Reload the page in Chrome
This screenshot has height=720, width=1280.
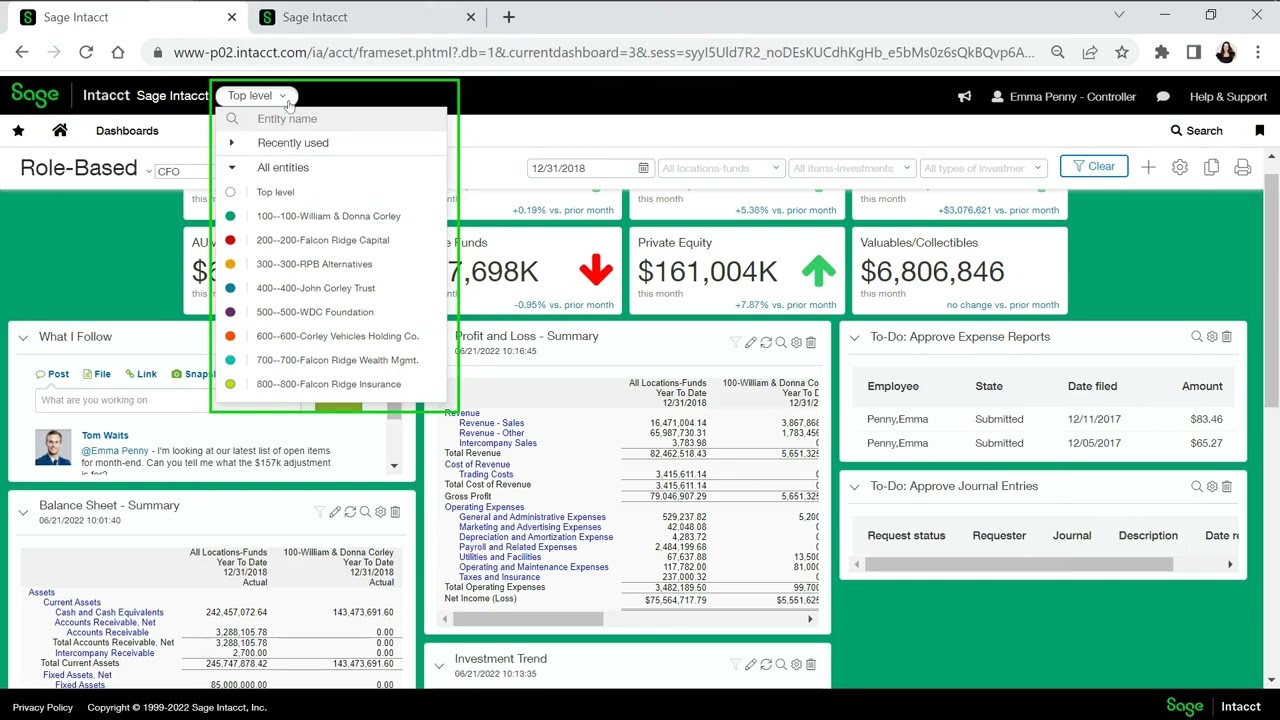point(86,53)
